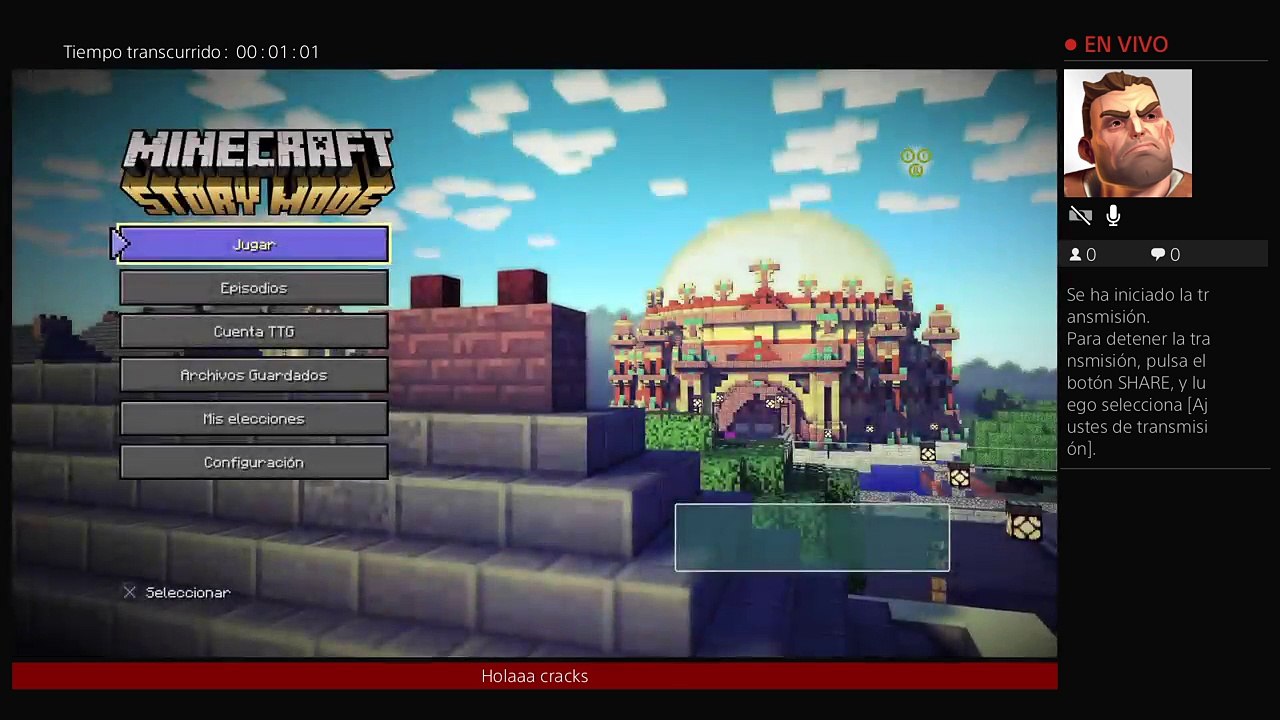Toggle the crossed-out camera icon

[1080, 215]
